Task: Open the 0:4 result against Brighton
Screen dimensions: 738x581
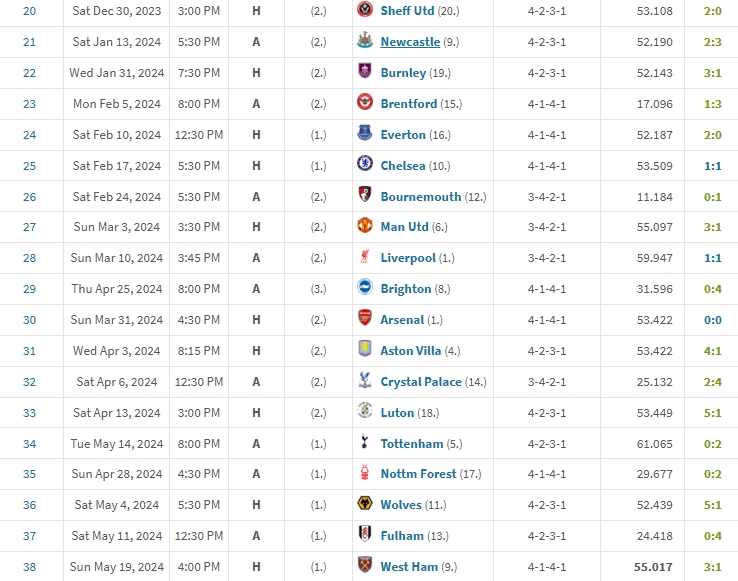Action: point(711,289)
